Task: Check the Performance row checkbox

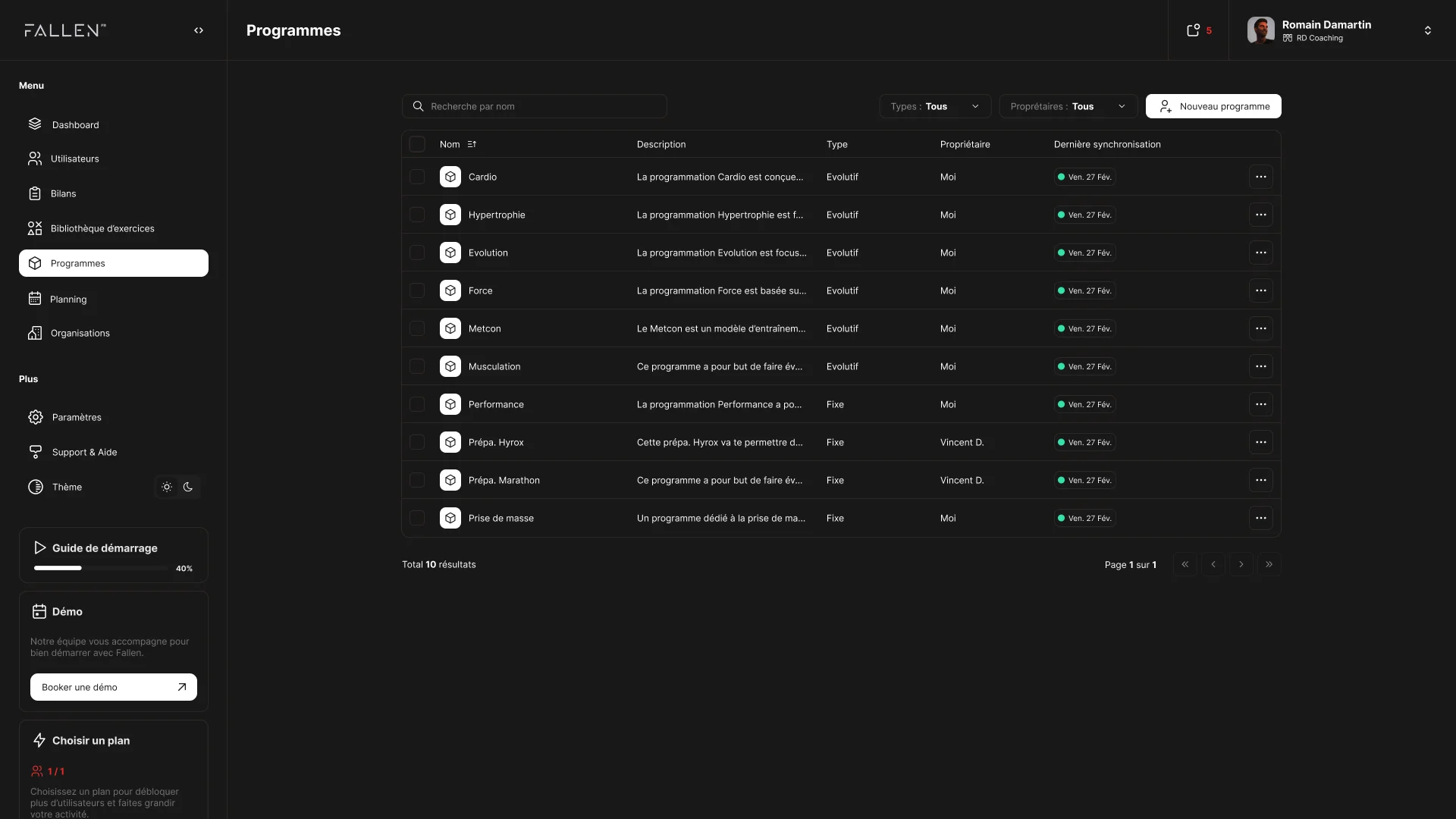Action: point(417,404)
